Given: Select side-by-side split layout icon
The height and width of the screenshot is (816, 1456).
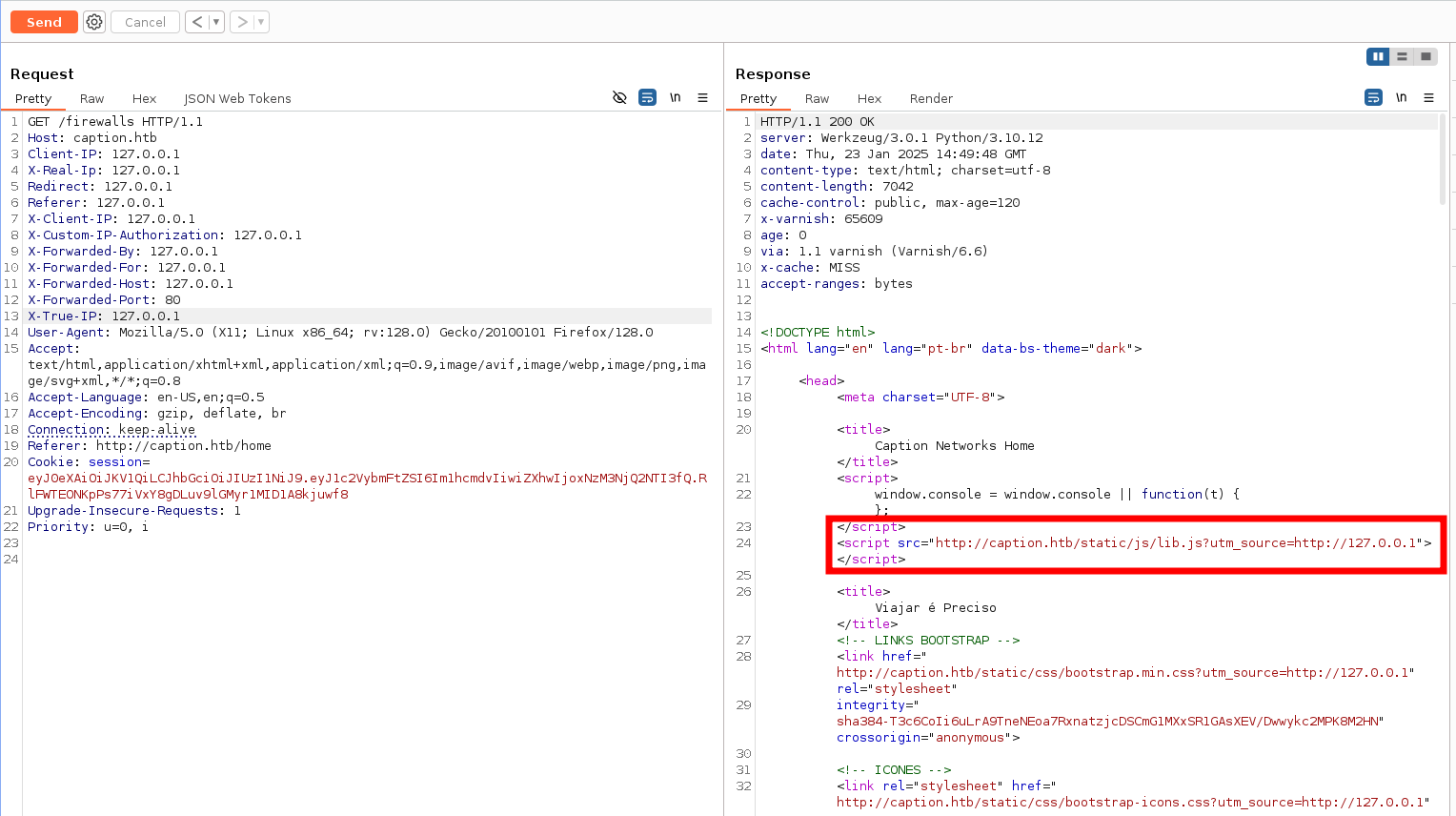Looking at the screenshot, I should pos(1378,57).
